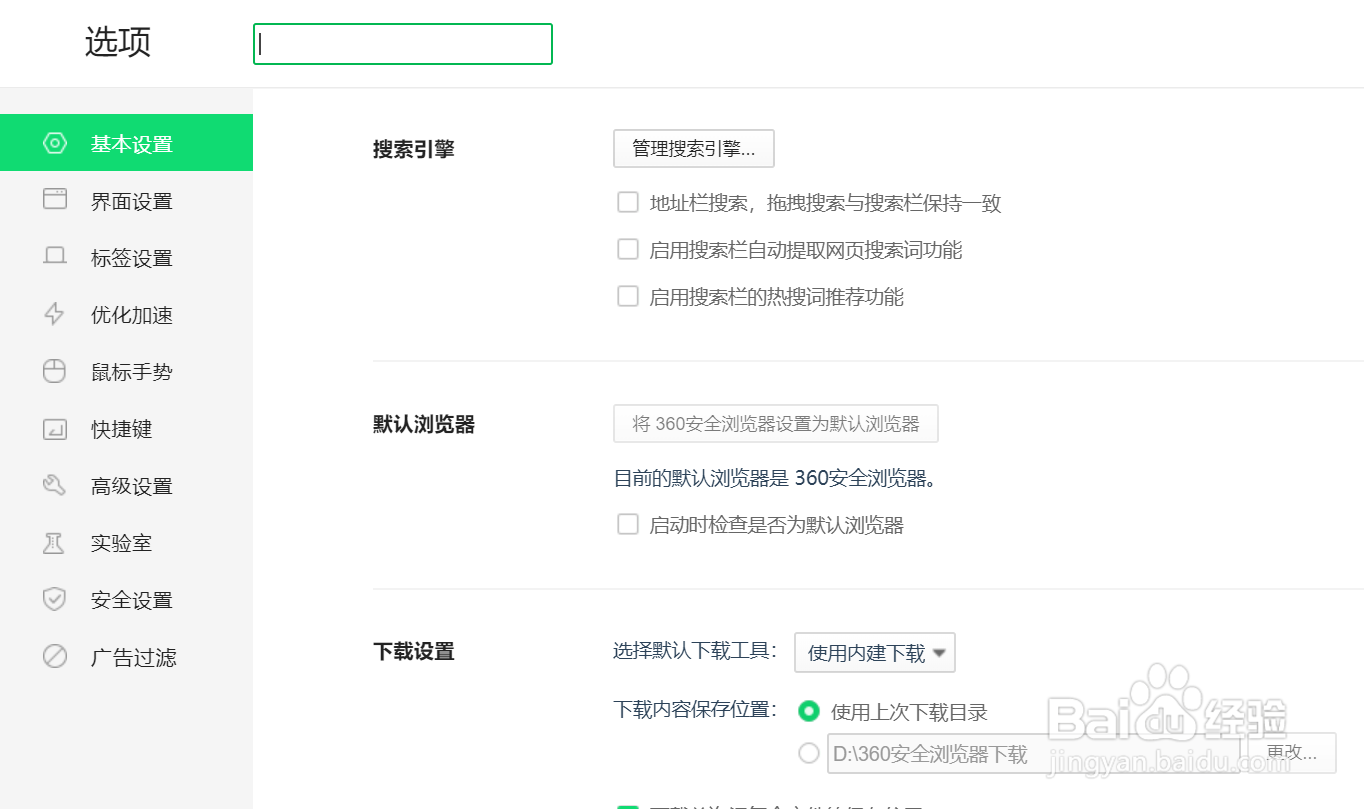Select 广告过滤 in the sidebar
This screenshot has height=809, width=1364.
click(x=126, y=656)
